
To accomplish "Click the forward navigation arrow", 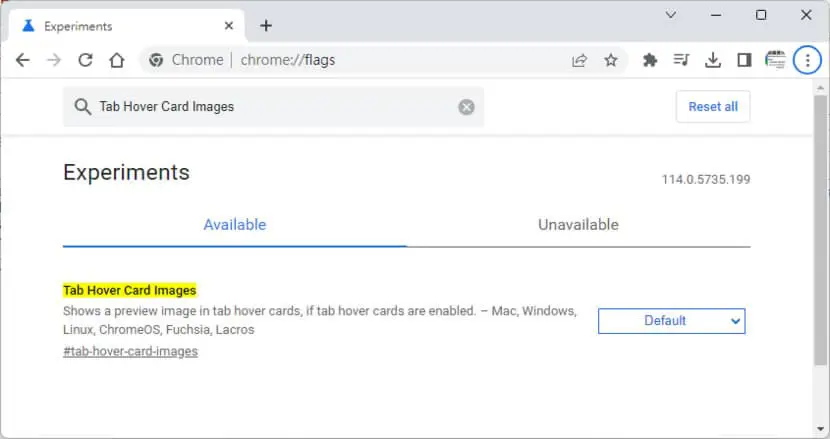I will (53, 60).
